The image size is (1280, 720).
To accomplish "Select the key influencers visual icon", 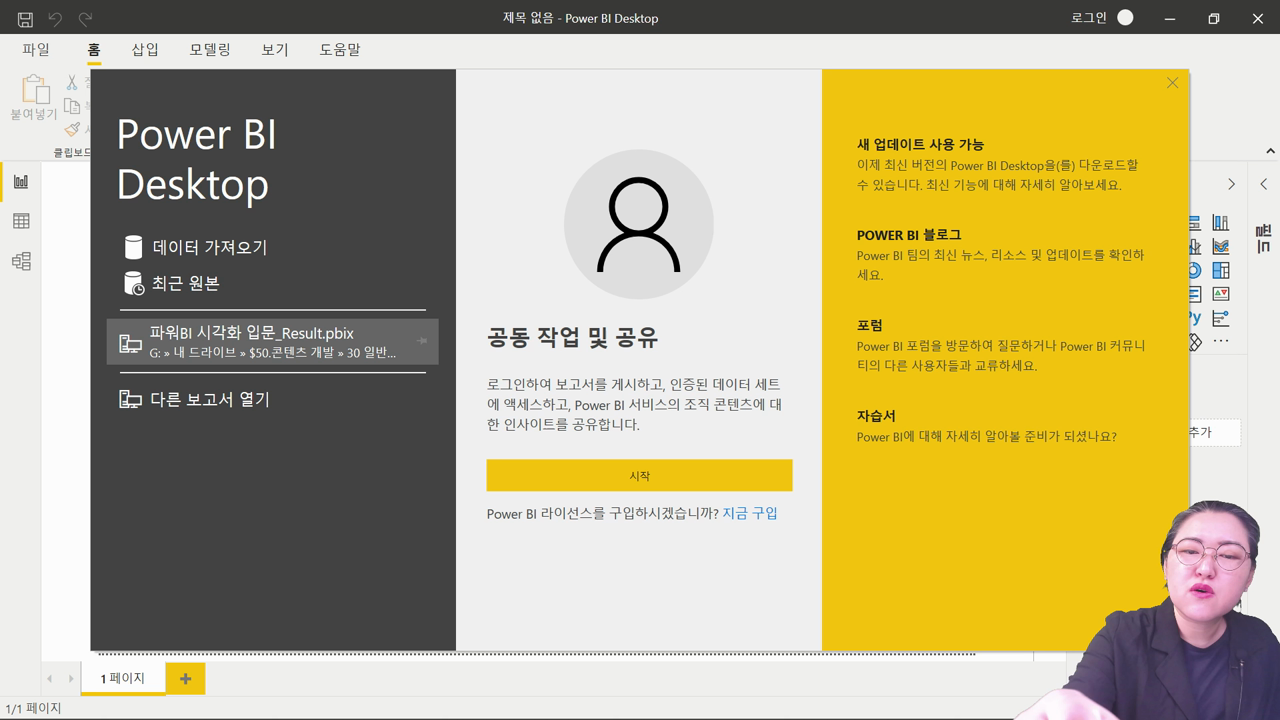I will click(1221, 318).
